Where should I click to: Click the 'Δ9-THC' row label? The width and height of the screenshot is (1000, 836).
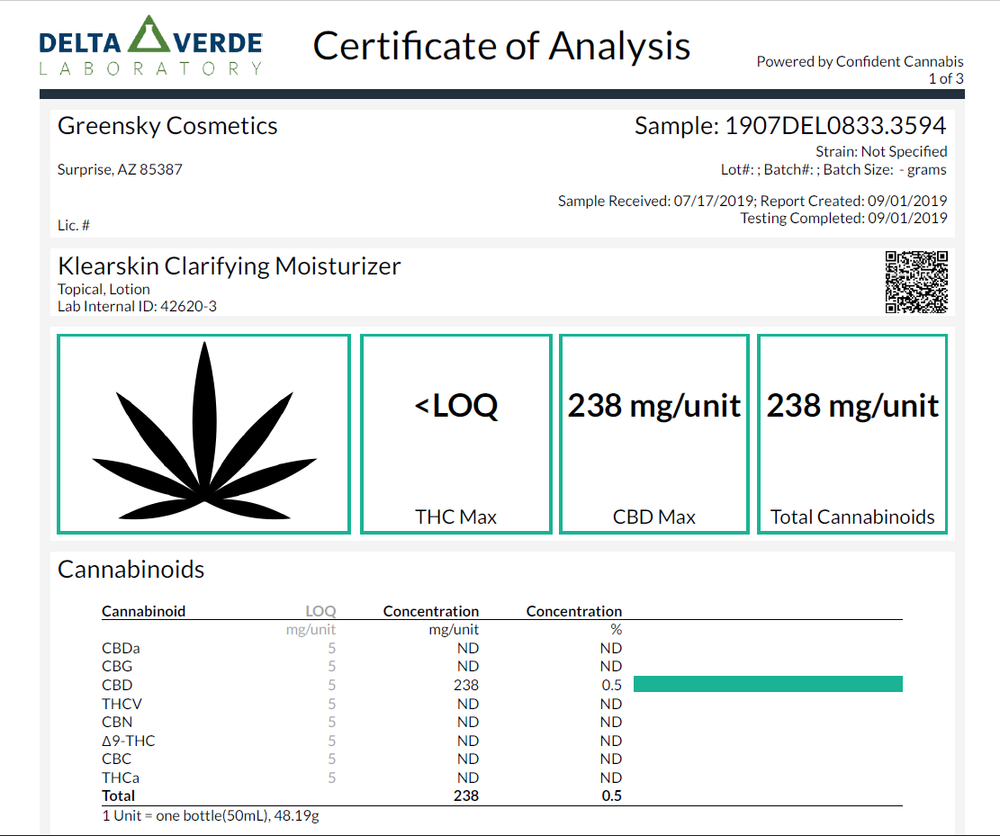click(128, 740)
